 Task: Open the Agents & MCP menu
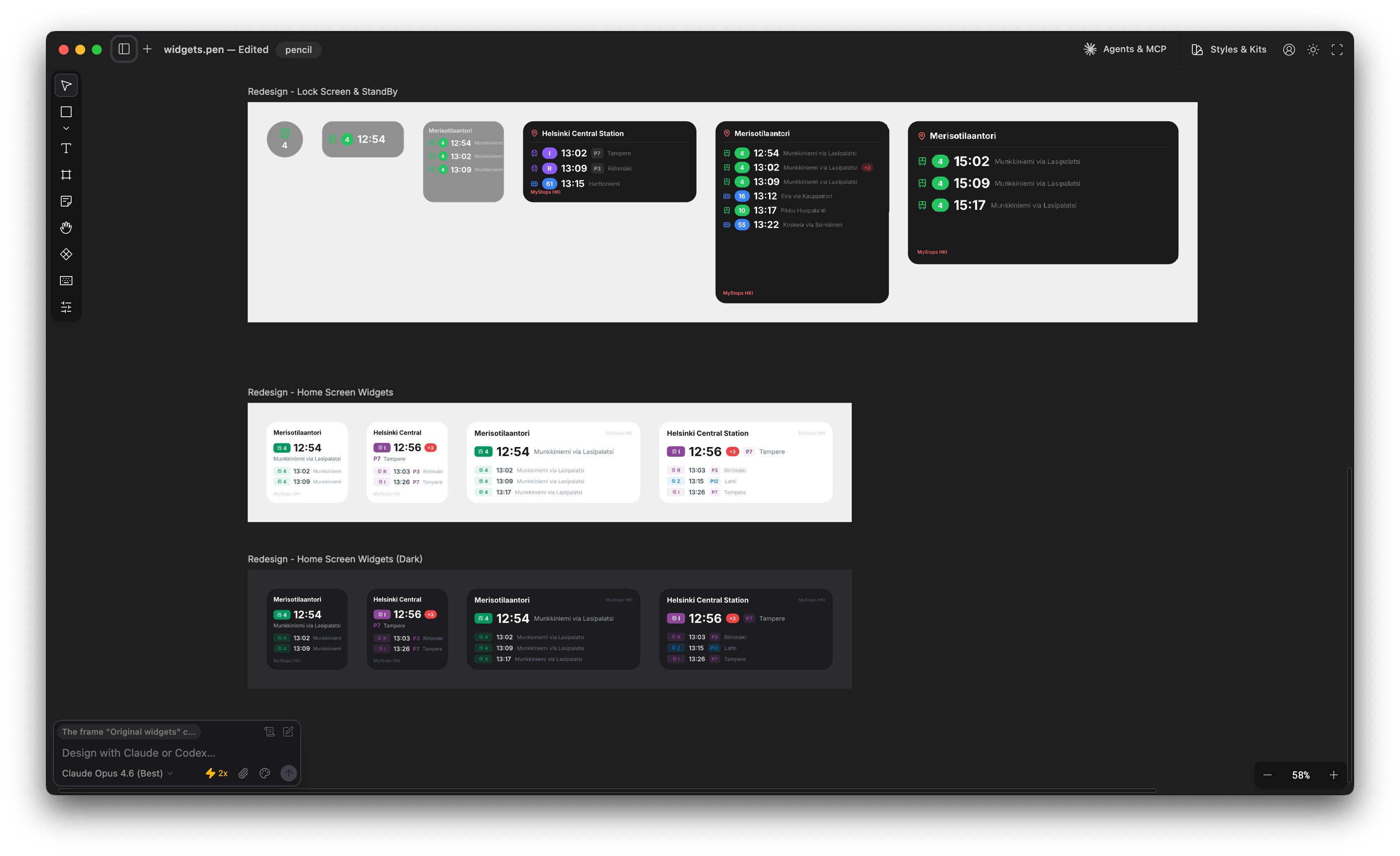pyautogui.click(x=1124, y=49)
